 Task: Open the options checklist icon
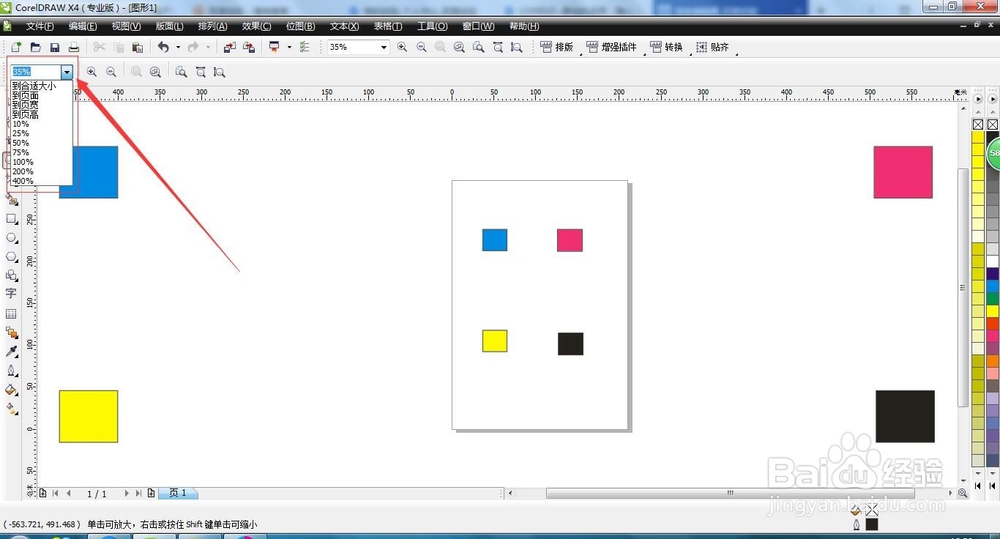[x=304, y=47]
